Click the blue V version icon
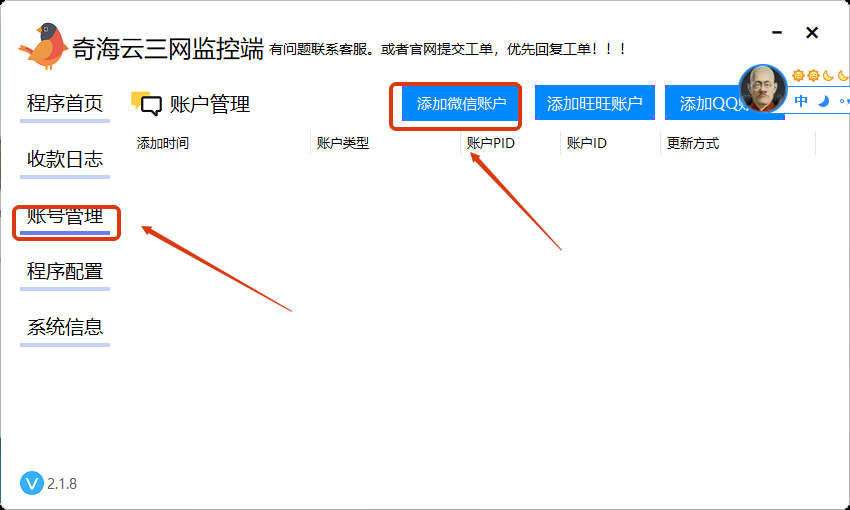The image size is (850, 510). (x=32, y=483)
